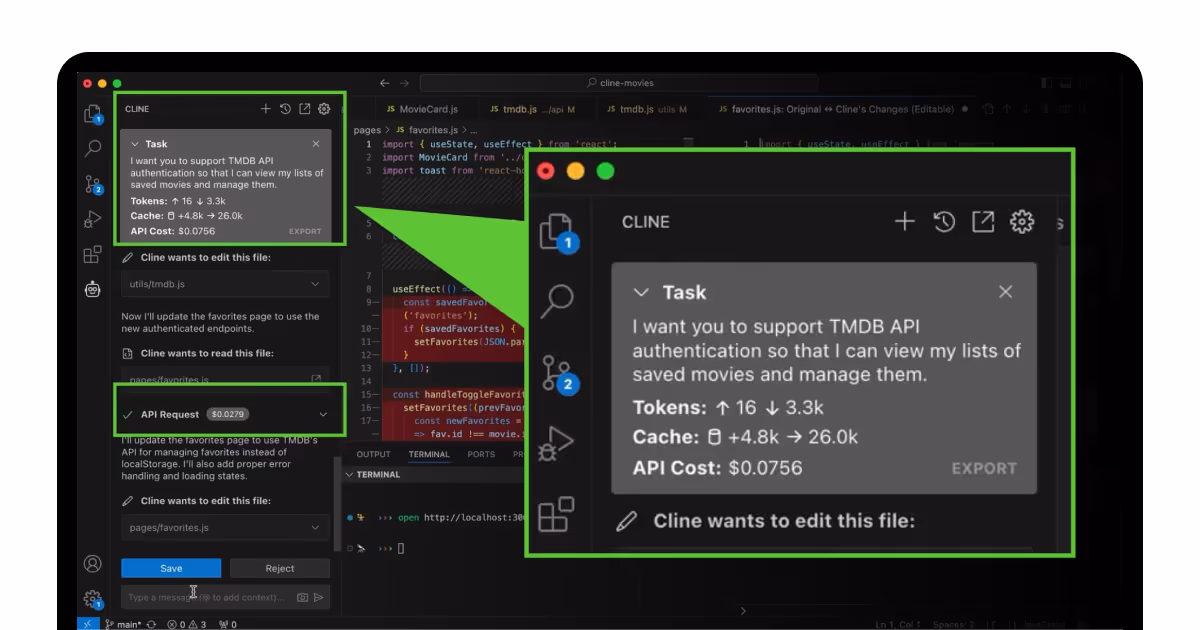Switch to the tmdb.js utils tab
This screenshot has width=1200, height=630.
point(646,109)
